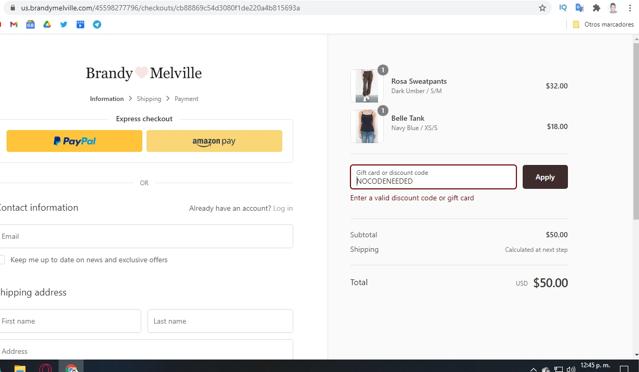639x372 pixels.
Task: Go to the Information breadcrumb step
Action: pos(107,99)
